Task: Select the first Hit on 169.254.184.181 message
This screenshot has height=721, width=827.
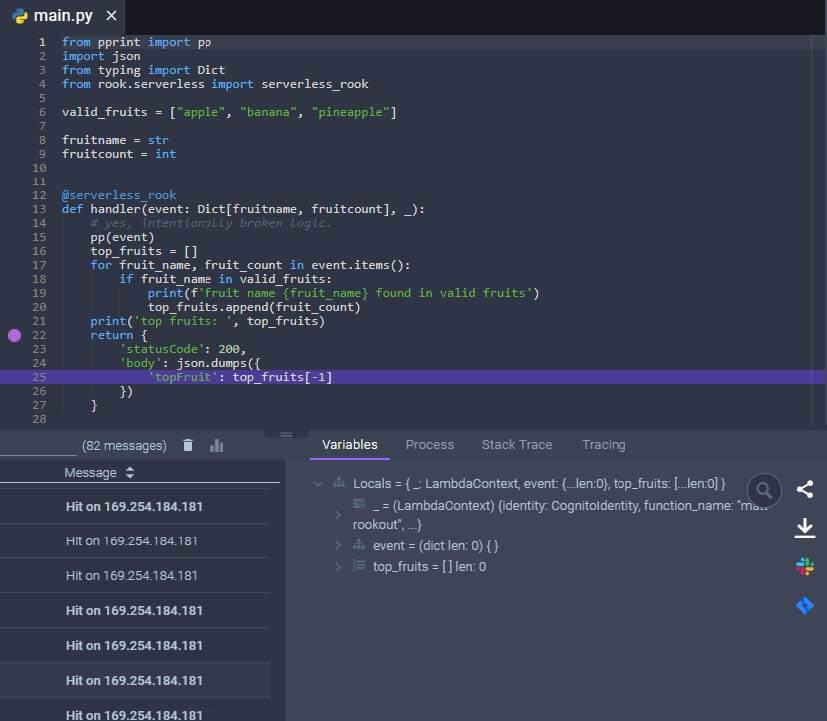Action: [134, 507]
